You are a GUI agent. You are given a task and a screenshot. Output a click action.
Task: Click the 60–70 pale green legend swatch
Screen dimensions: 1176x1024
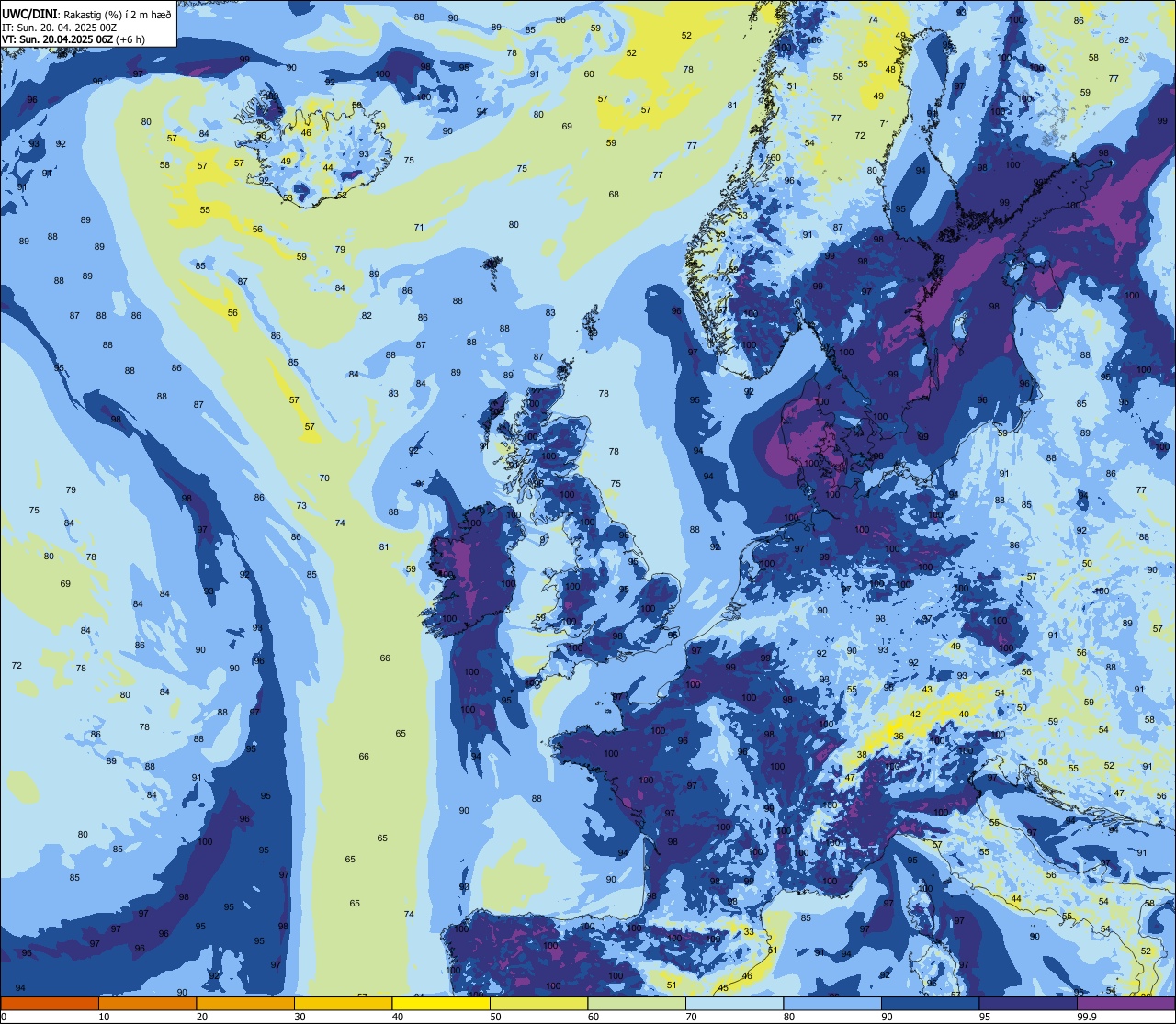[x=637, y=1003]
